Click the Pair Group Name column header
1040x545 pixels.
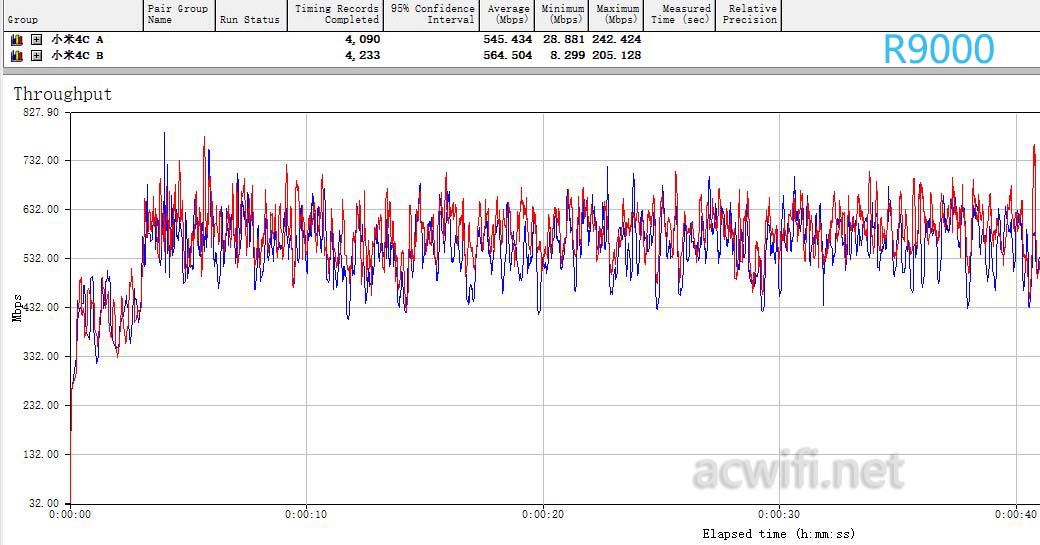pos(178,14)
